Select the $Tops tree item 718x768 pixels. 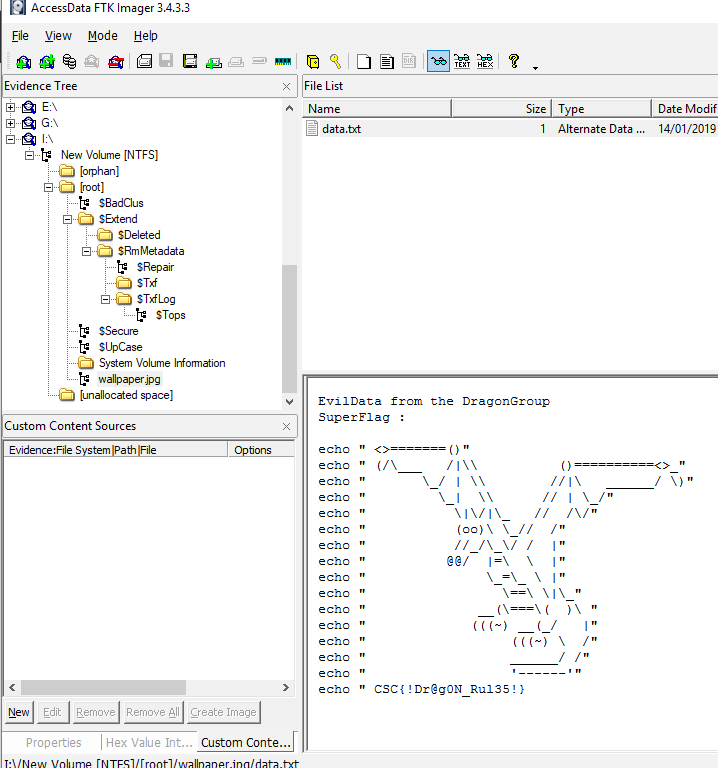(x=170, y=315)
